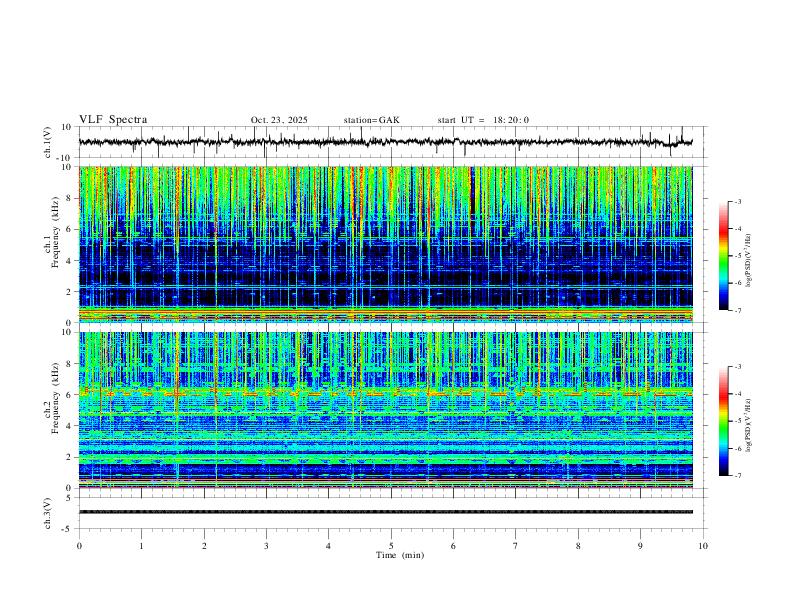Select the log(PSD) label beside ch.1 colorbar

click(749, 261)
